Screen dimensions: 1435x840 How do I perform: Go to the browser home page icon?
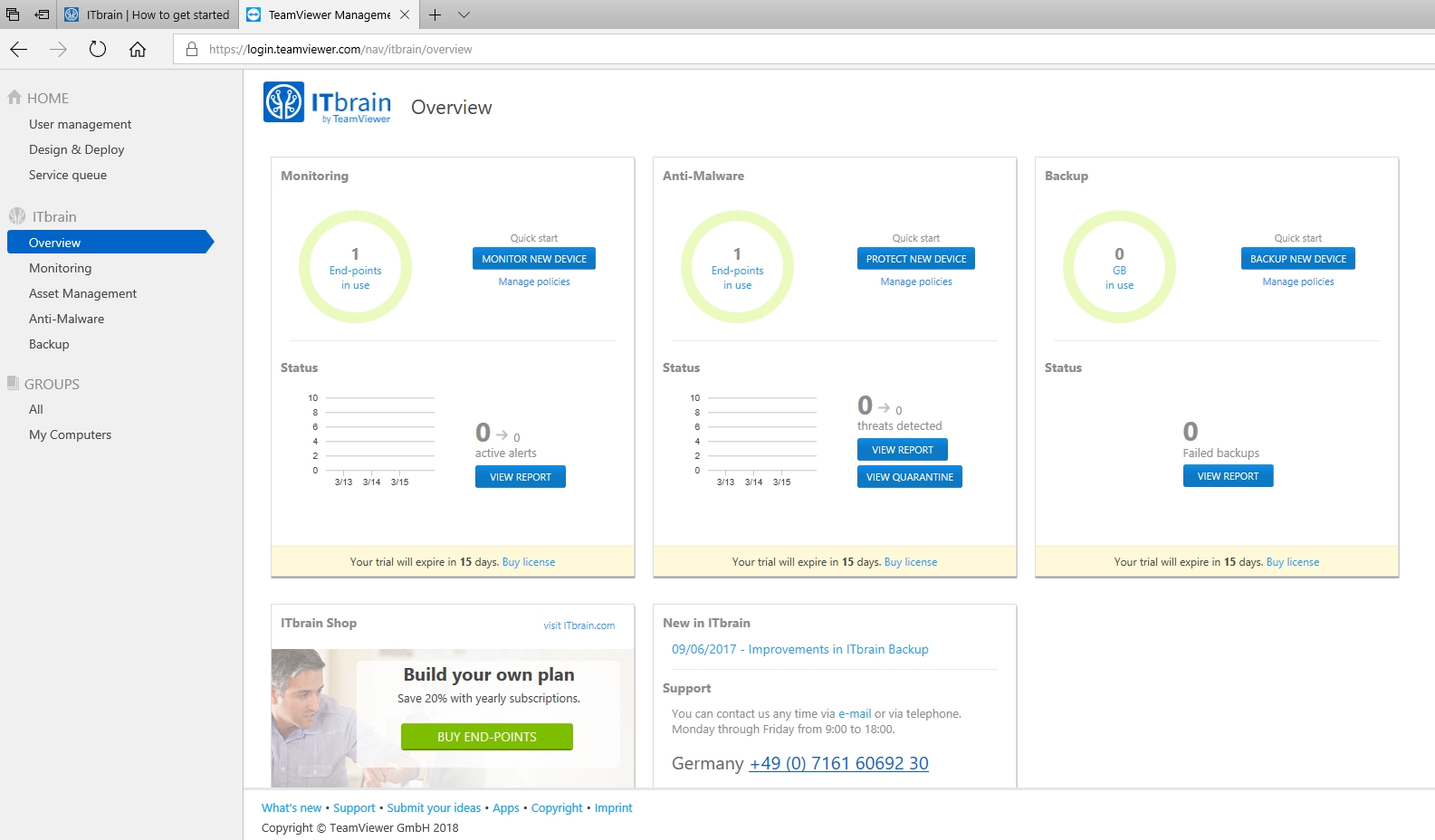pyautogui.click(x=138, y=49)
